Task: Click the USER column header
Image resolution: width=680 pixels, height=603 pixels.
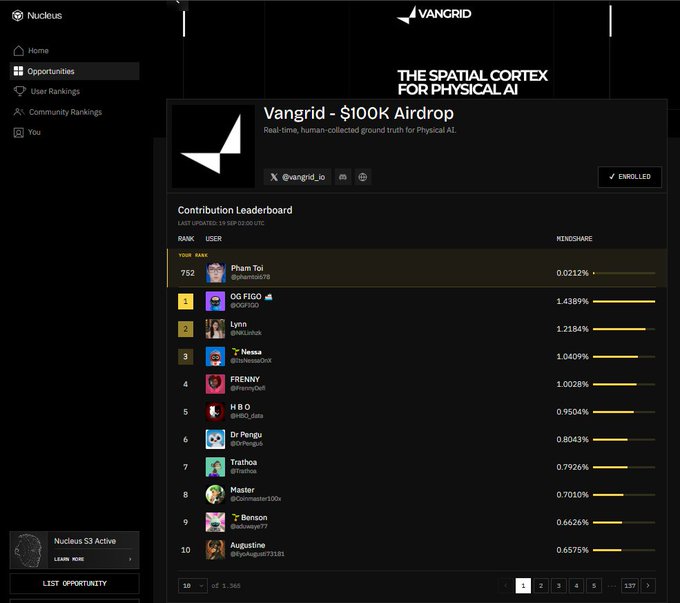Action: [213, 239]
